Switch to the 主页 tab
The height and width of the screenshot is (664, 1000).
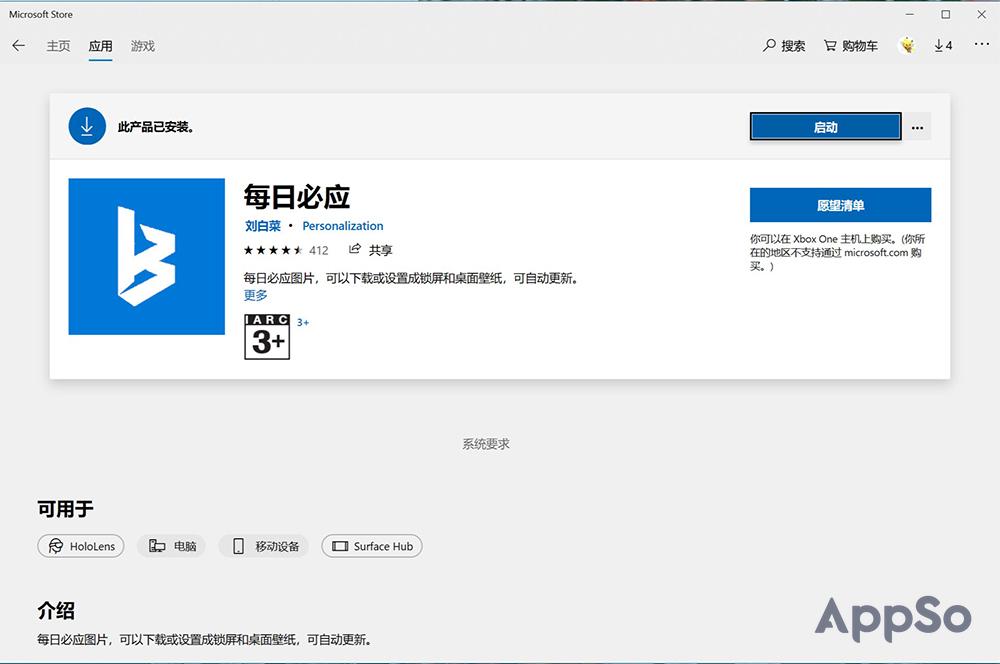point(58,46)
